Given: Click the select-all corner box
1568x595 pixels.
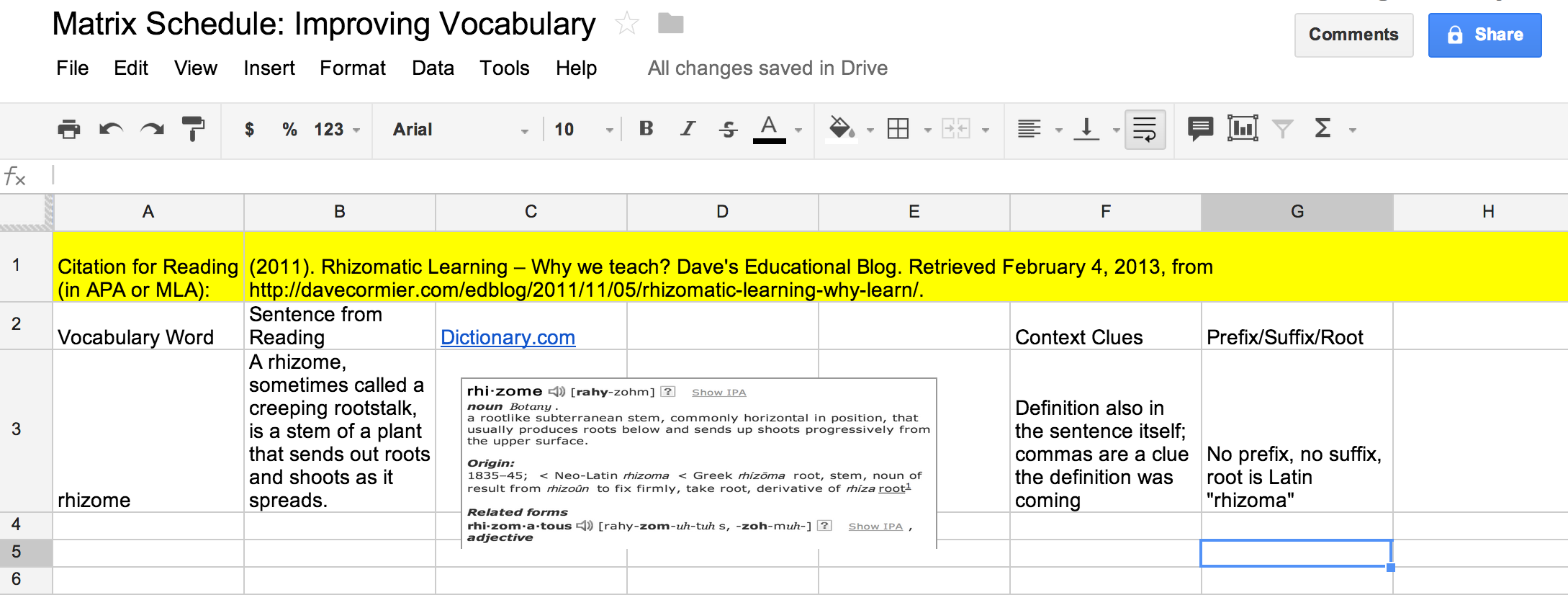Looking at the screenshot, I should coord(27,212).
